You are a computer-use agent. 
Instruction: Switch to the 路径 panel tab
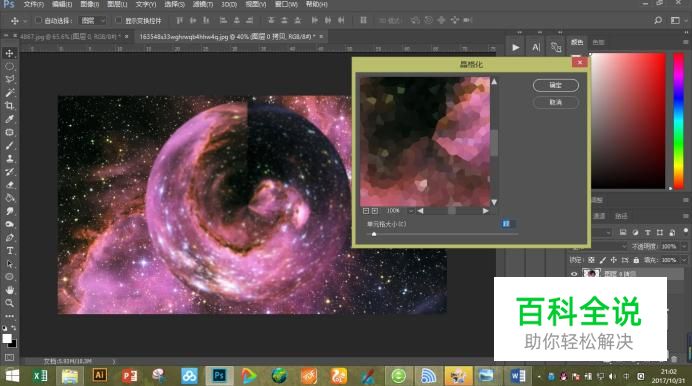coord(621,216)
